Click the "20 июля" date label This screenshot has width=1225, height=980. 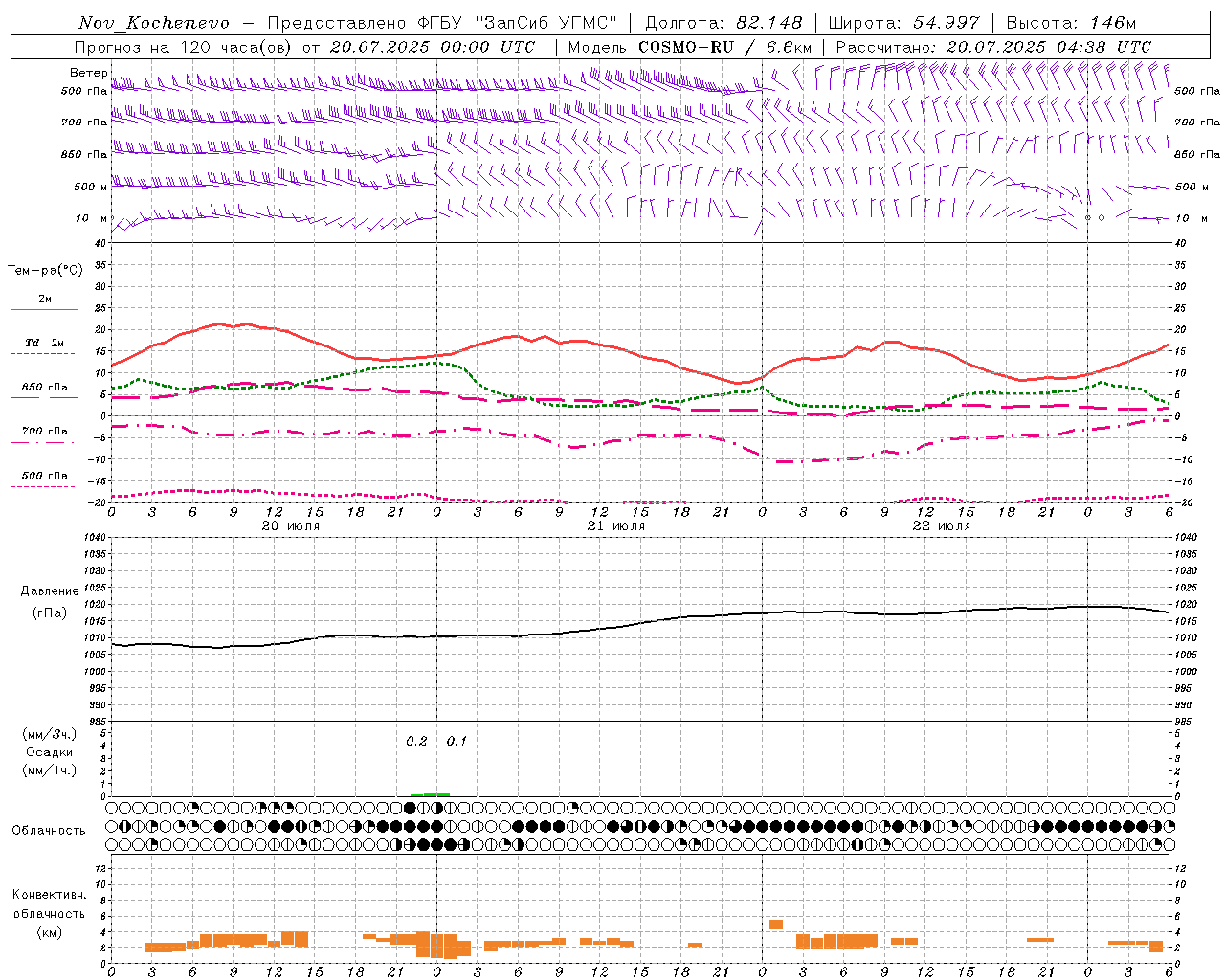291,526
